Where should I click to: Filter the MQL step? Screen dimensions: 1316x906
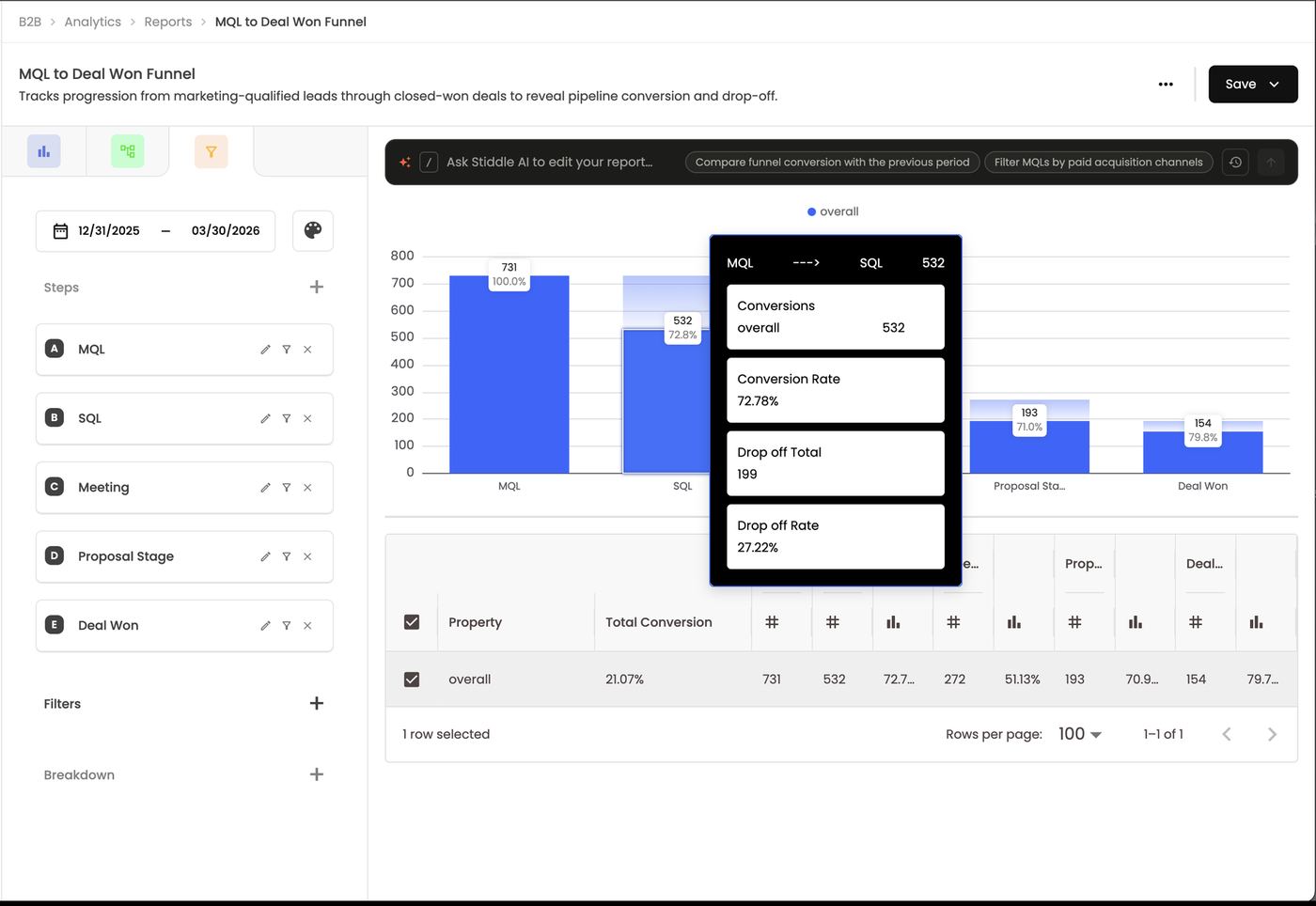(x=287, y=350)
